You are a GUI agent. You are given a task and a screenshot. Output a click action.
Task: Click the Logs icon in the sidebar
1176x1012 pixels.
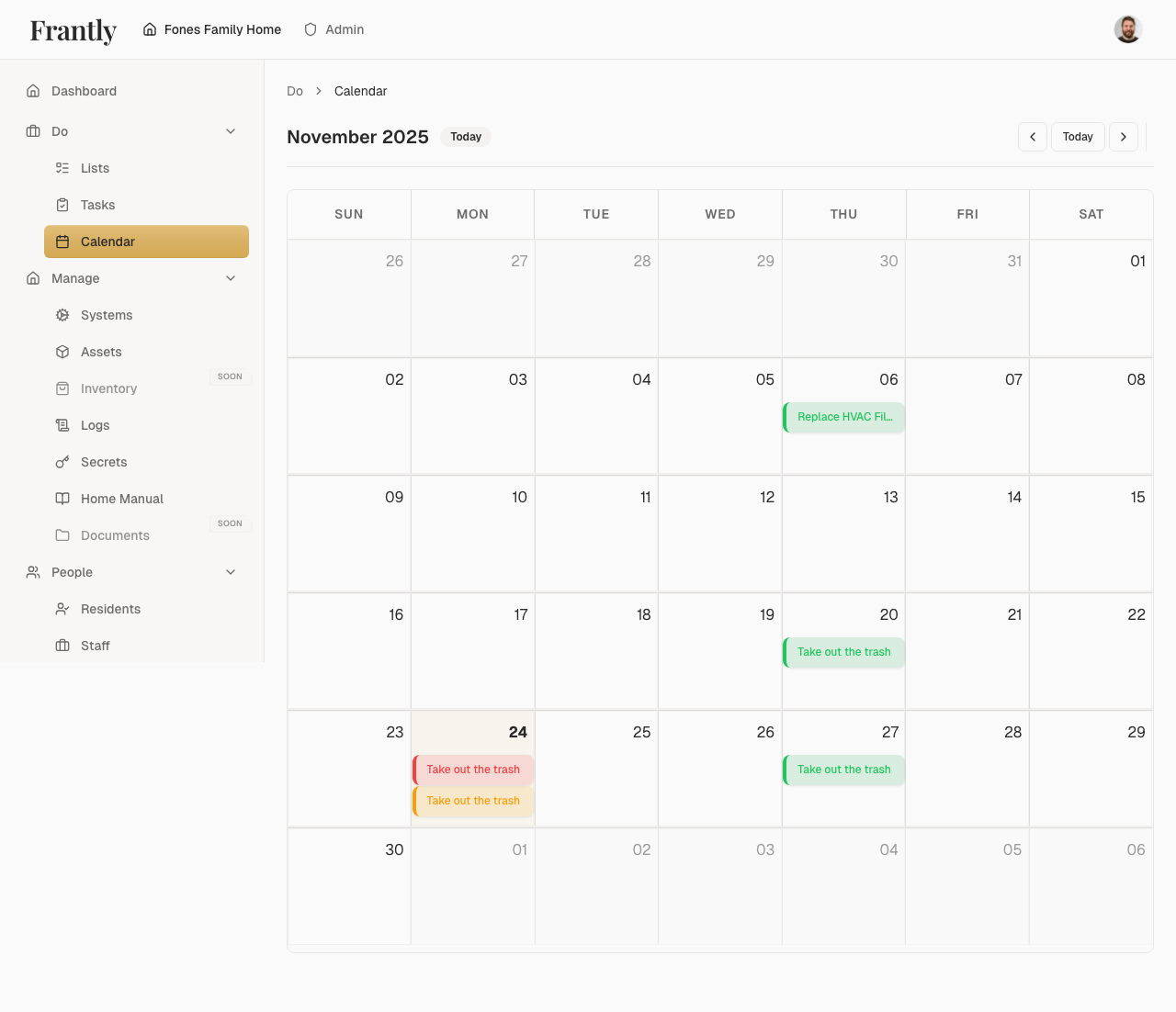(x=62, y=425)
